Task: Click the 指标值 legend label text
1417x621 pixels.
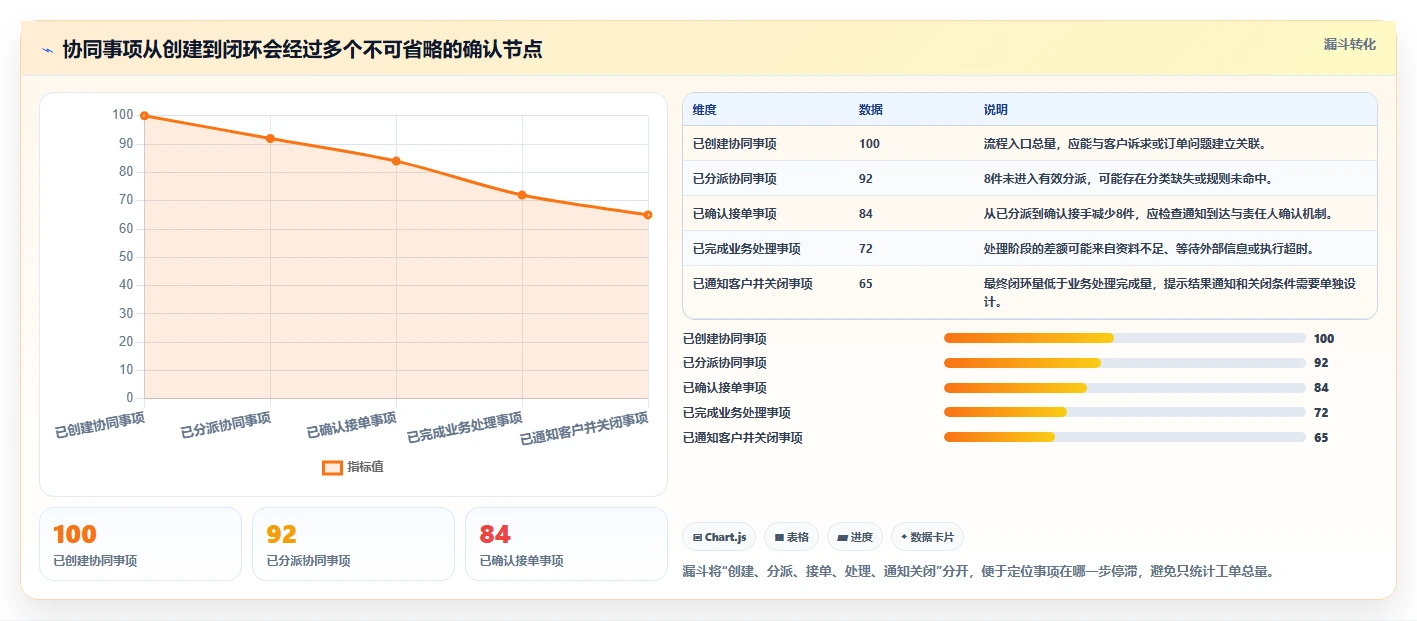Action: click(x=366, y=467)
